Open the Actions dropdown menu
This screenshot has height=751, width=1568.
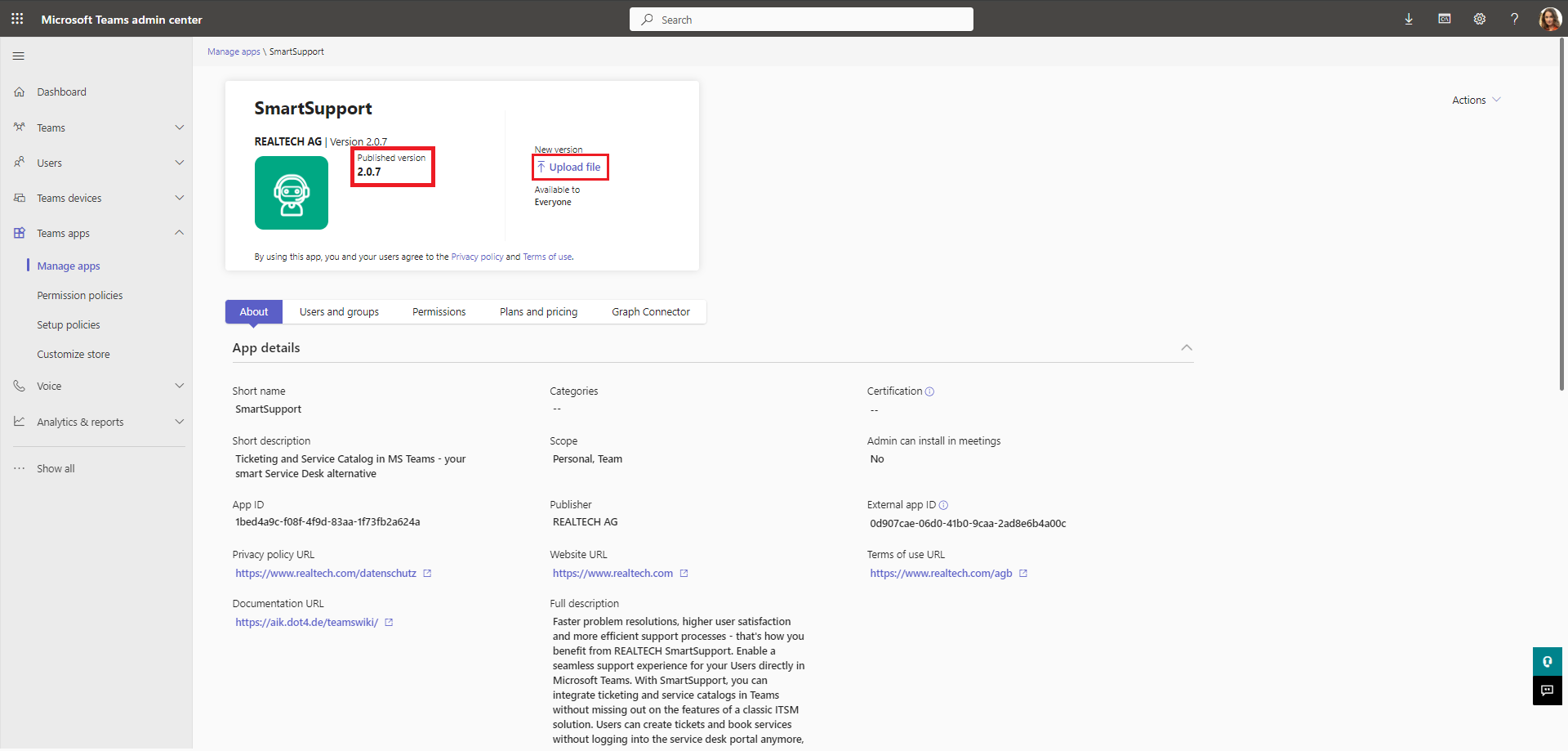1477,100
